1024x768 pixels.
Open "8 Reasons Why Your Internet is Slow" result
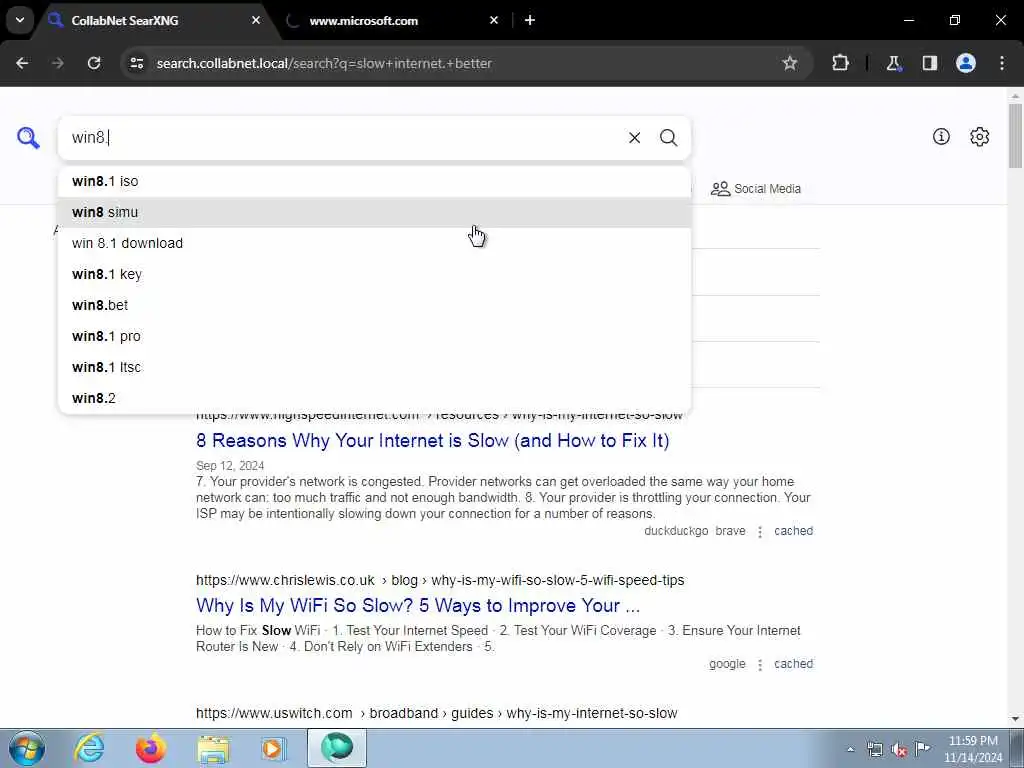(x=432, y=441)
